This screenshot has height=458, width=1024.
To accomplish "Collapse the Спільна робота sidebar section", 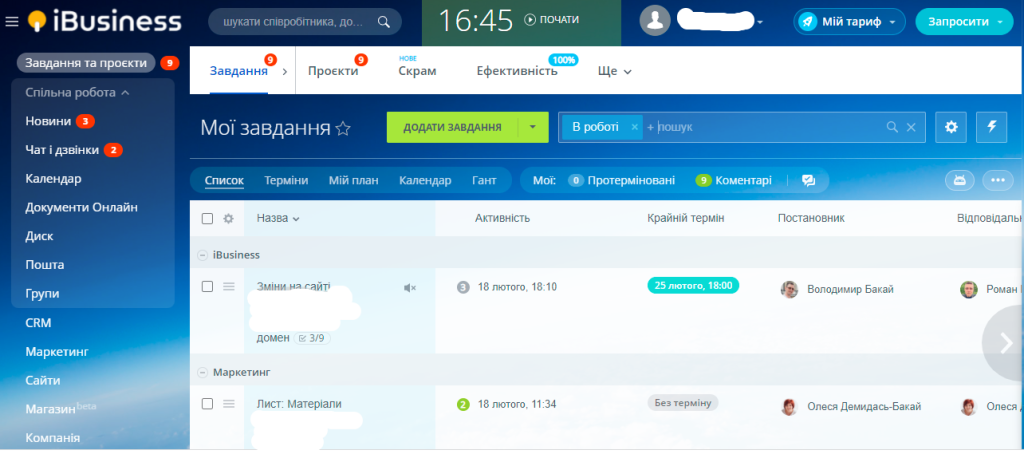I will coord(78,93).
